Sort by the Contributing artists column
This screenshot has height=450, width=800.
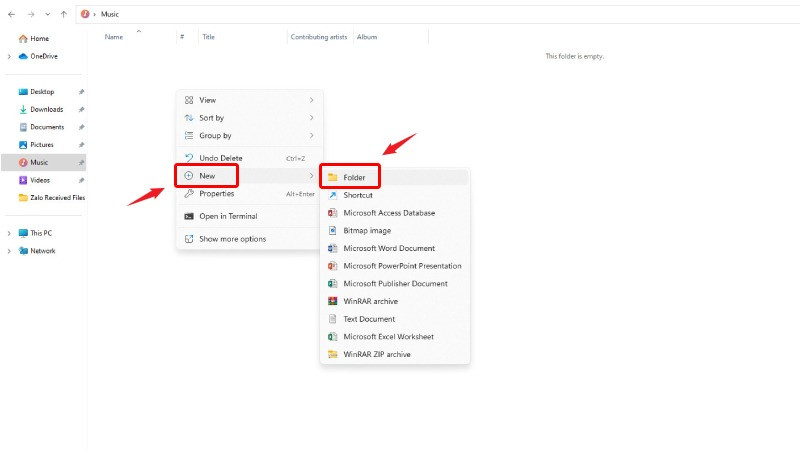[x=319, y=37]
